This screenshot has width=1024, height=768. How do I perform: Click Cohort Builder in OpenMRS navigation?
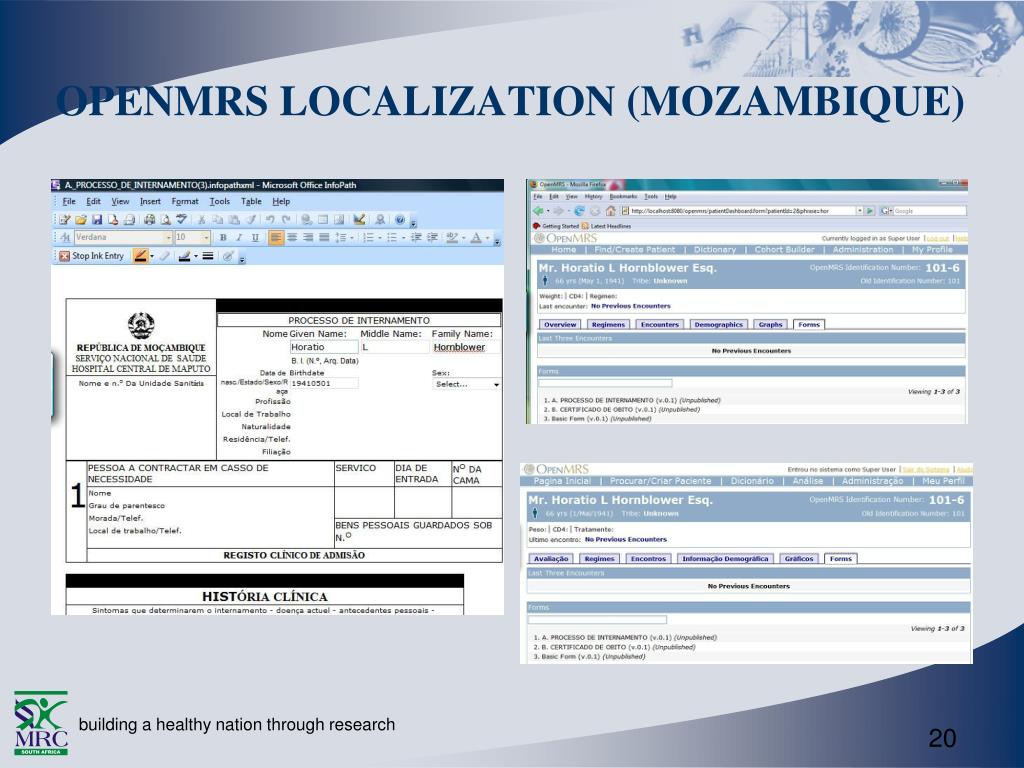pos(784,249)
